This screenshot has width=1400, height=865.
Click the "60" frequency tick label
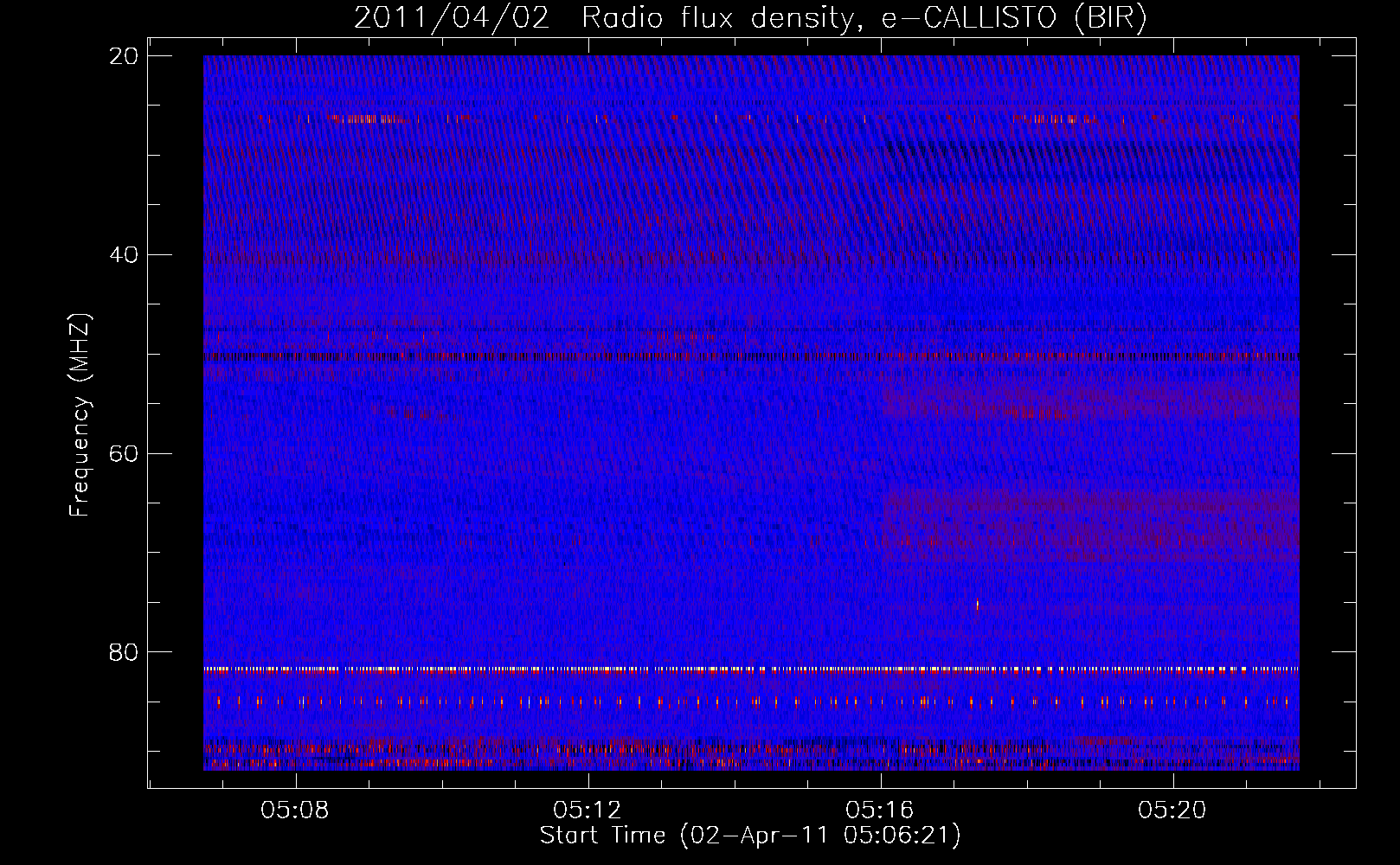[x=124, y=452]
